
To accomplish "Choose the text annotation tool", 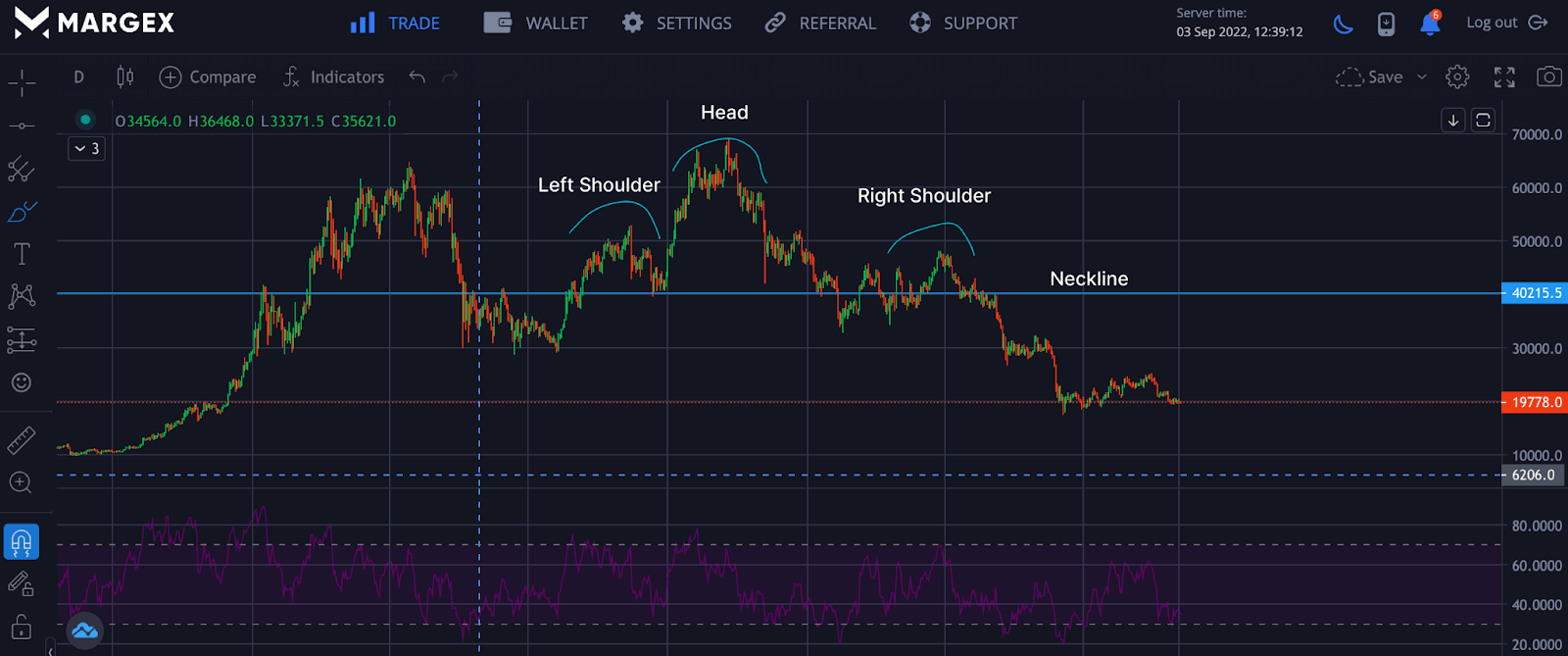I will [22, 254].
